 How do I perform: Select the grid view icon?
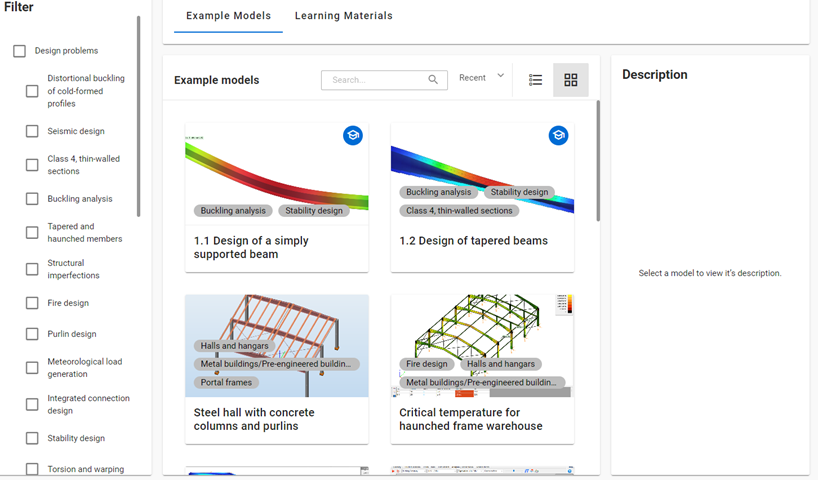[x=571, y=80]
